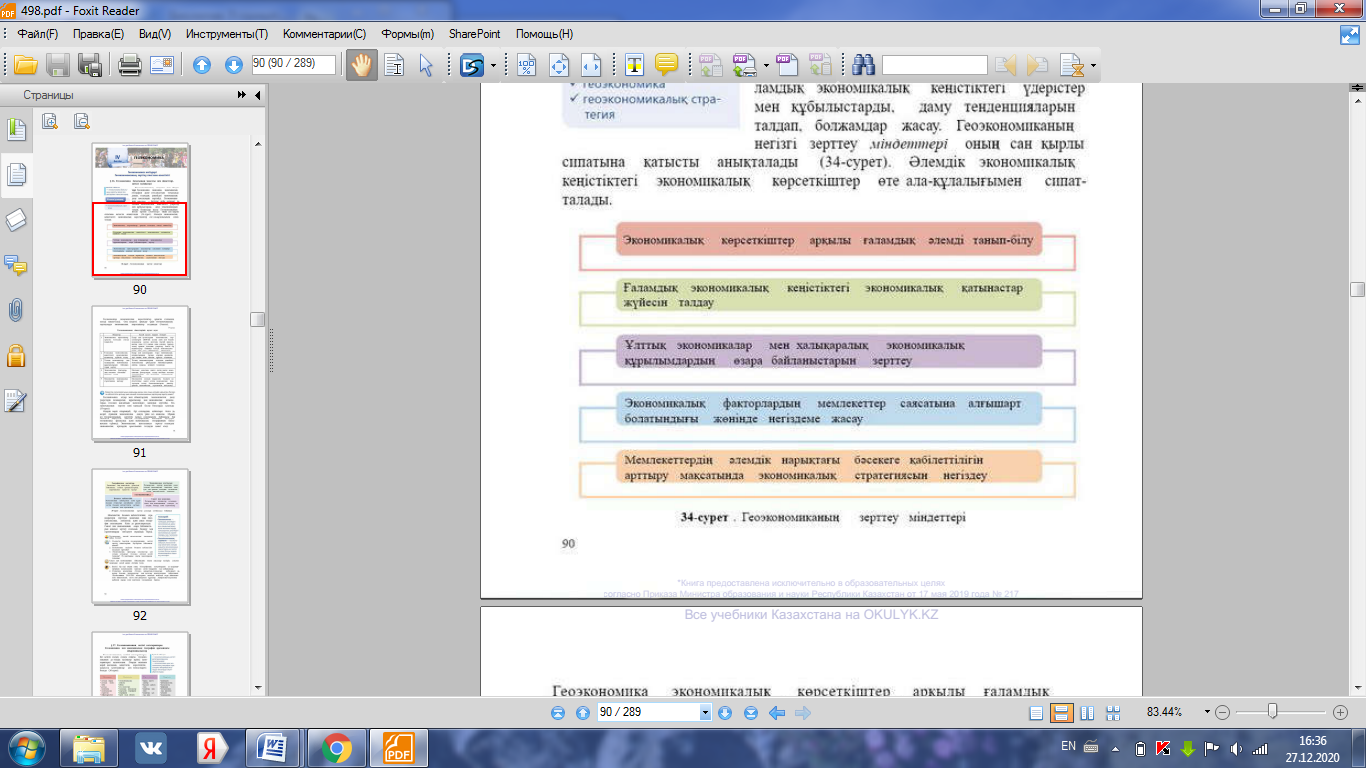Viewport: 1366px width, 768px height.
Task: Open Microsoft Word from the taskbar
Action: click(x=272, y=748)
